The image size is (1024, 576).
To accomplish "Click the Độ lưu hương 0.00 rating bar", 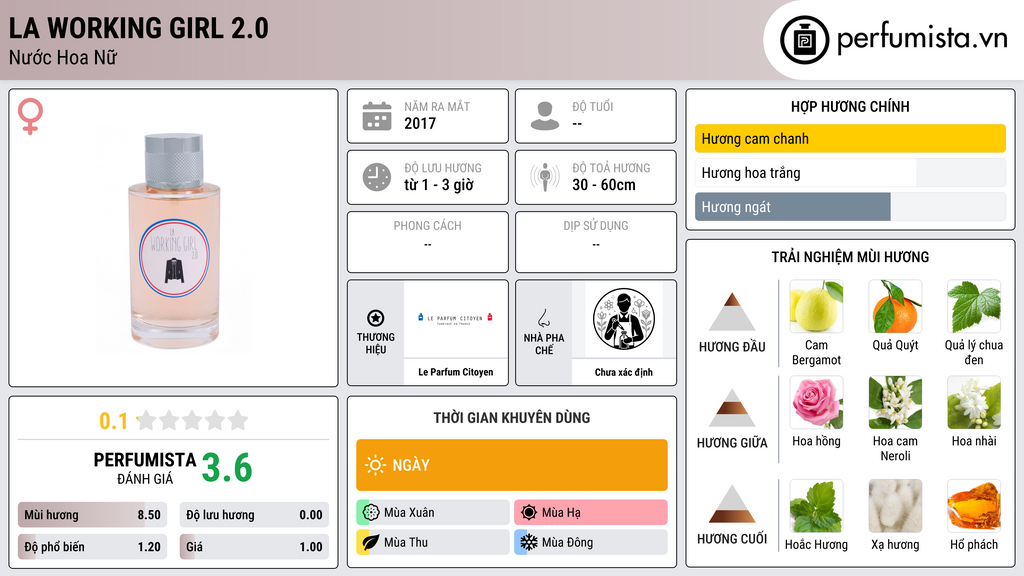I will click(x=254, y=515).
